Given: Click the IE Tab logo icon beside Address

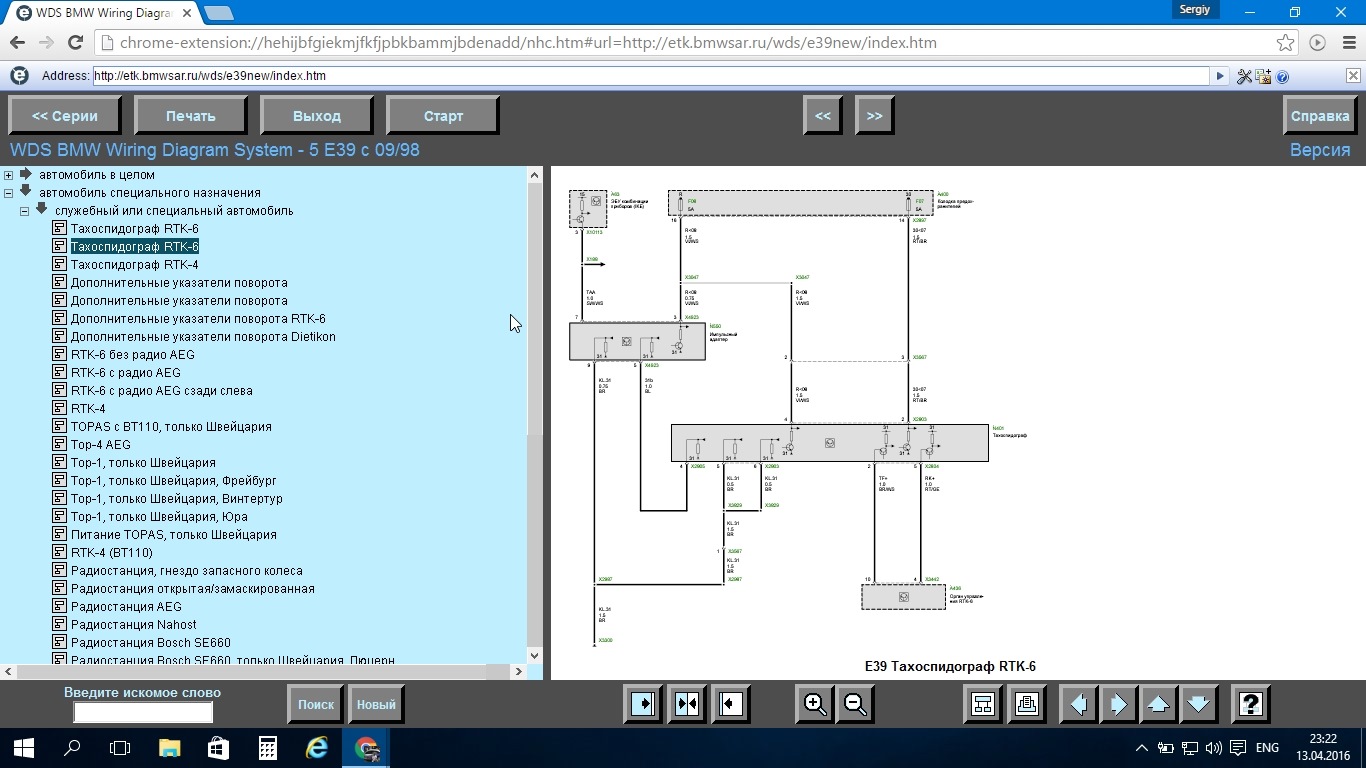Looking at the screenshot, I should coord(19,76).
